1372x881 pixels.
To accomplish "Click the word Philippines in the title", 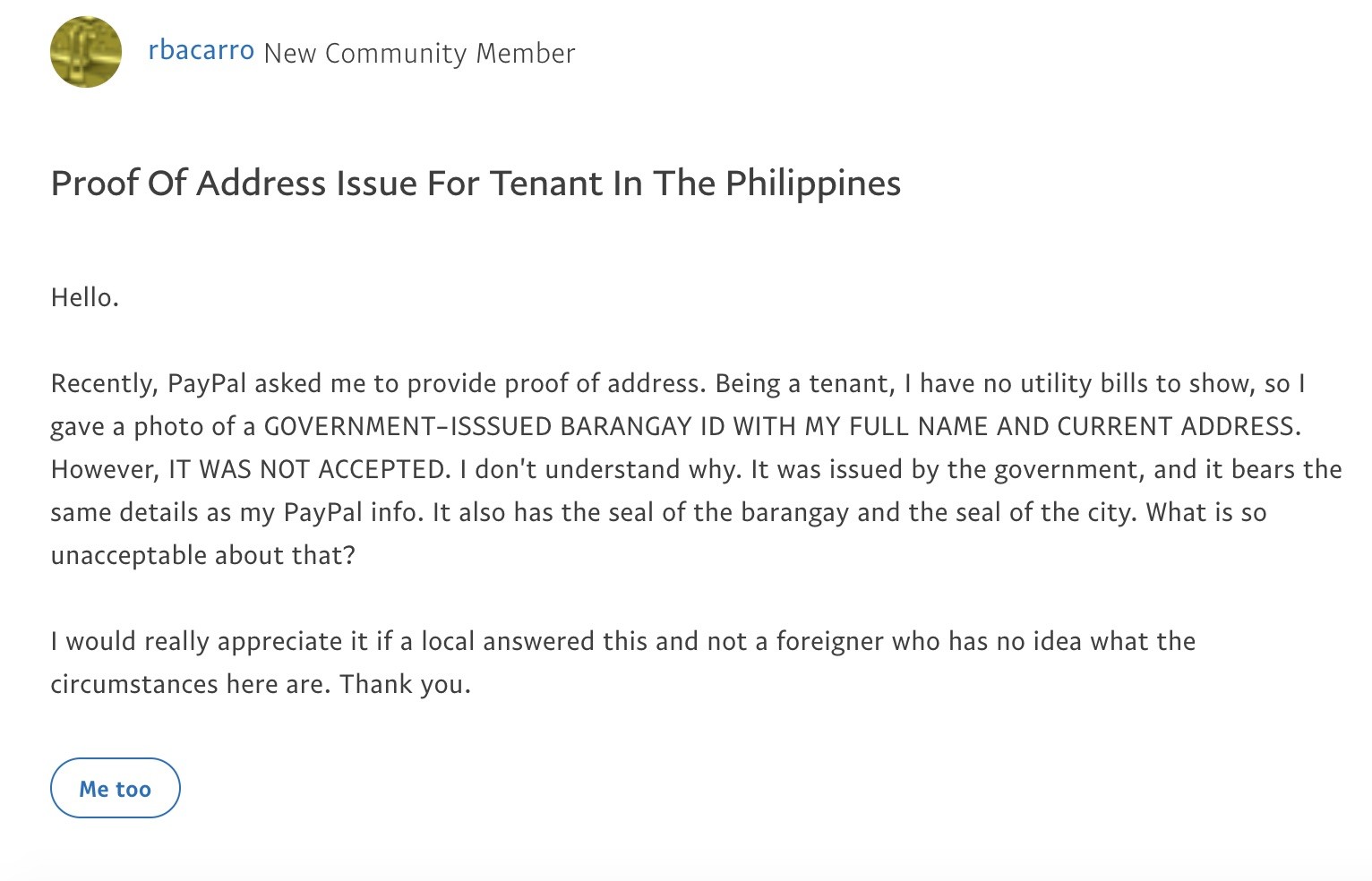I will 812,184.
